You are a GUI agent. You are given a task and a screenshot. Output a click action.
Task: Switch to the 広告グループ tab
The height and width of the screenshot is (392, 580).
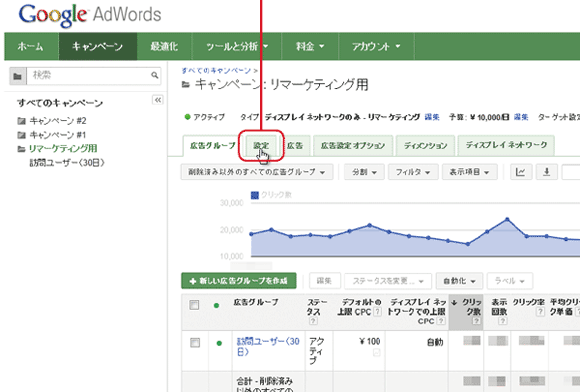(212, 146)
